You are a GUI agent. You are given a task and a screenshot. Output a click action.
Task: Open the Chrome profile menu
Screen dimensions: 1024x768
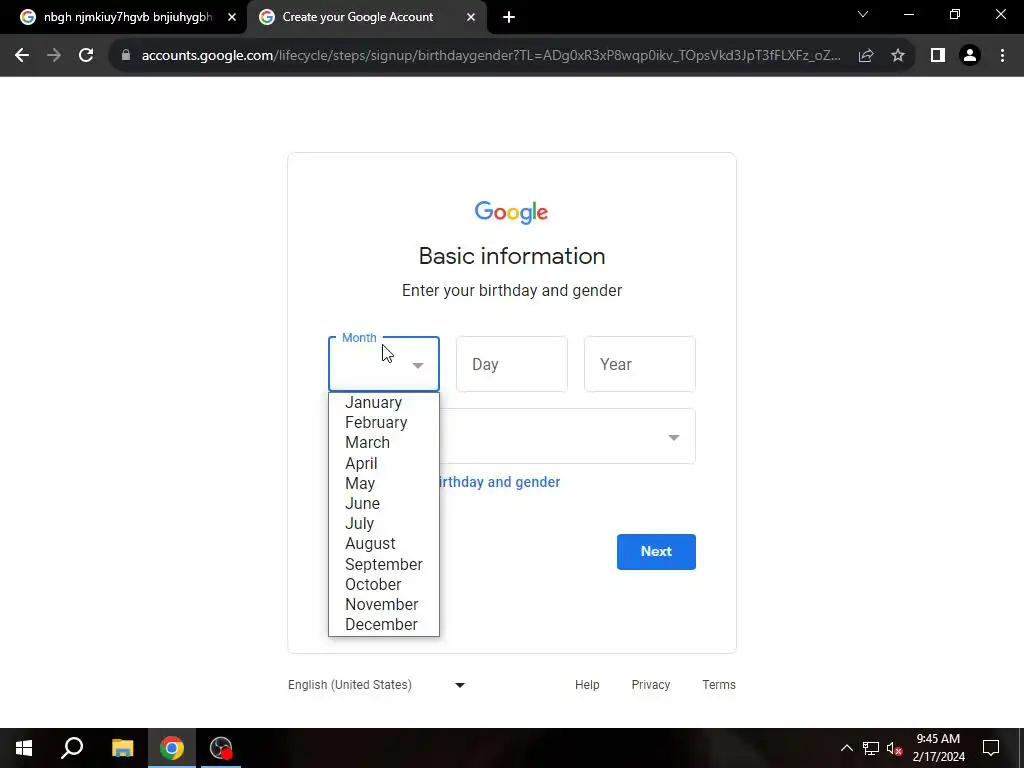(x=970, y=56)
